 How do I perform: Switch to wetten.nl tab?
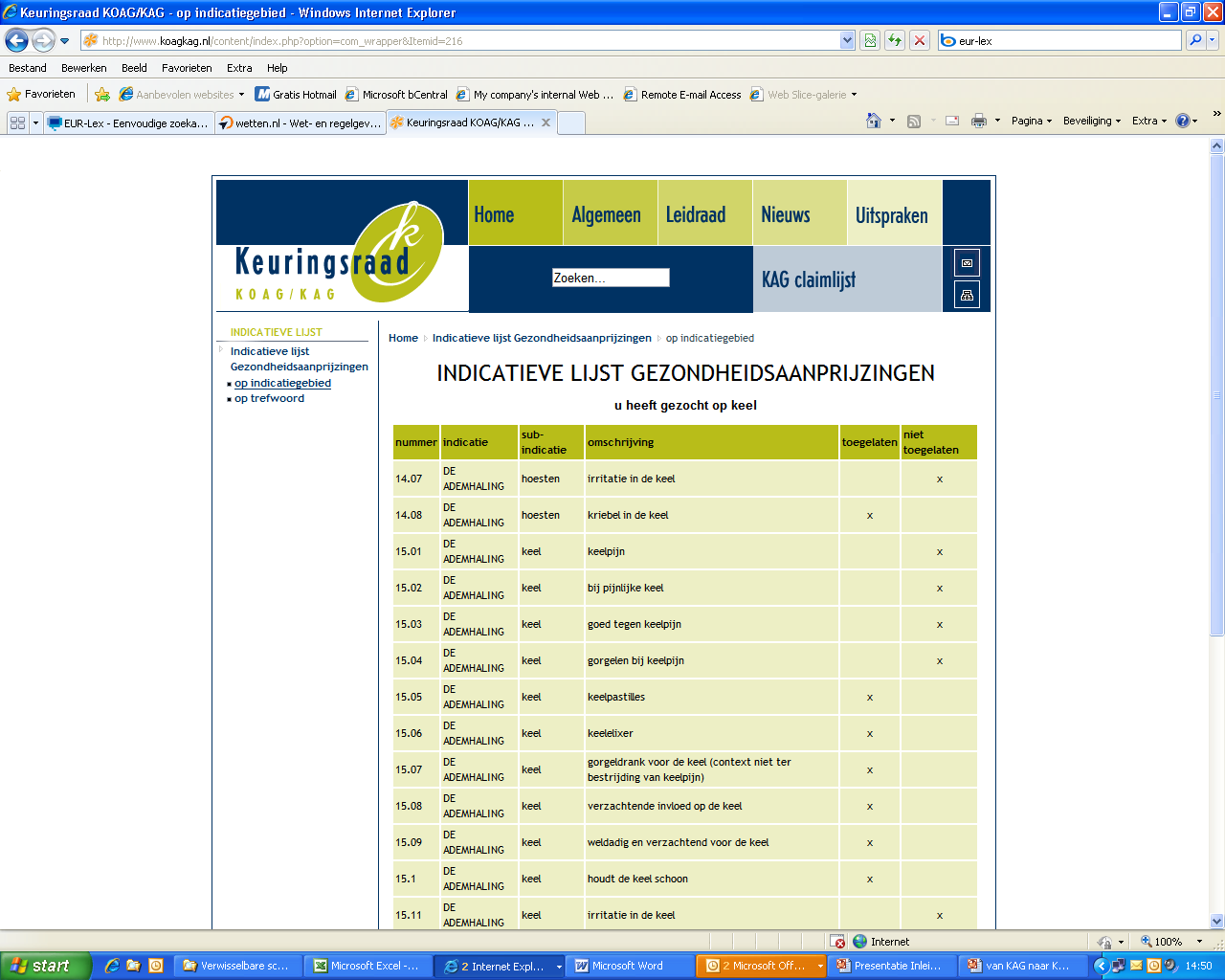click(x=300, y=122)
